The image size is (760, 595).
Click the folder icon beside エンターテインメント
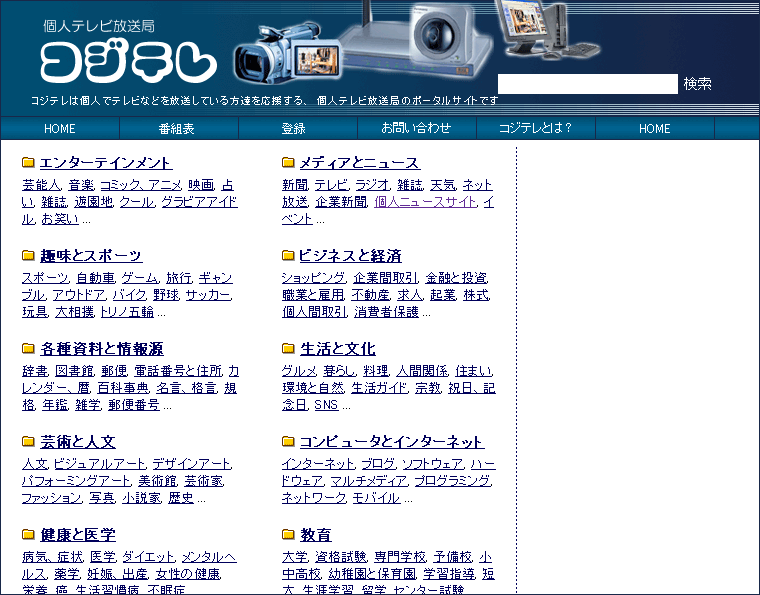(x=28, y=163)
